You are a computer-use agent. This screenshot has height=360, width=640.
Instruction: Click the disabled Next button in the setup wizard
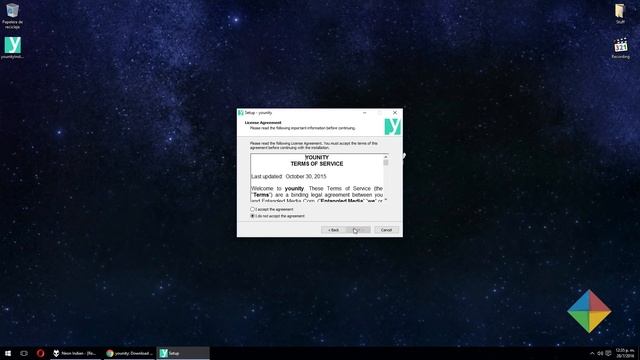point(358,230)
